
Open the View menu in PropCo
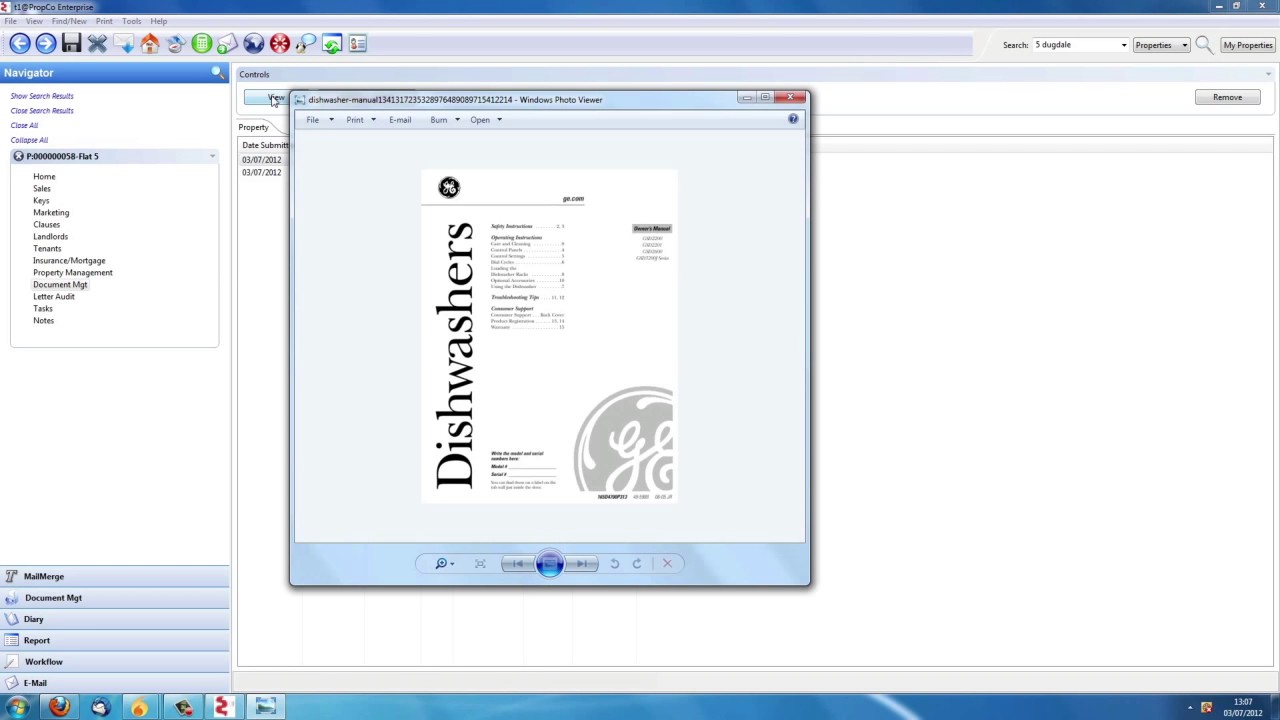(34, 21)
